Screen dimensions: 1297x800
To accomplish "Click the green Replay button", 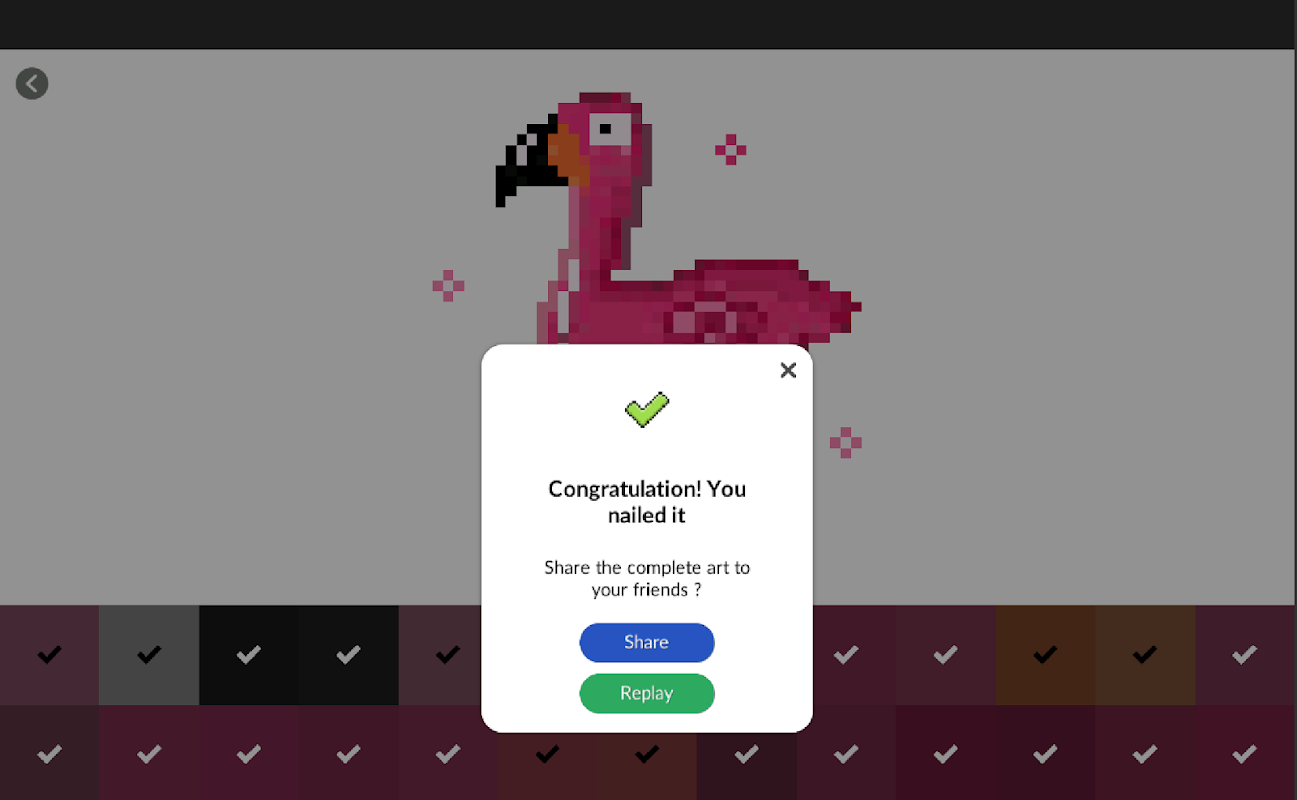I will [647, 693].
